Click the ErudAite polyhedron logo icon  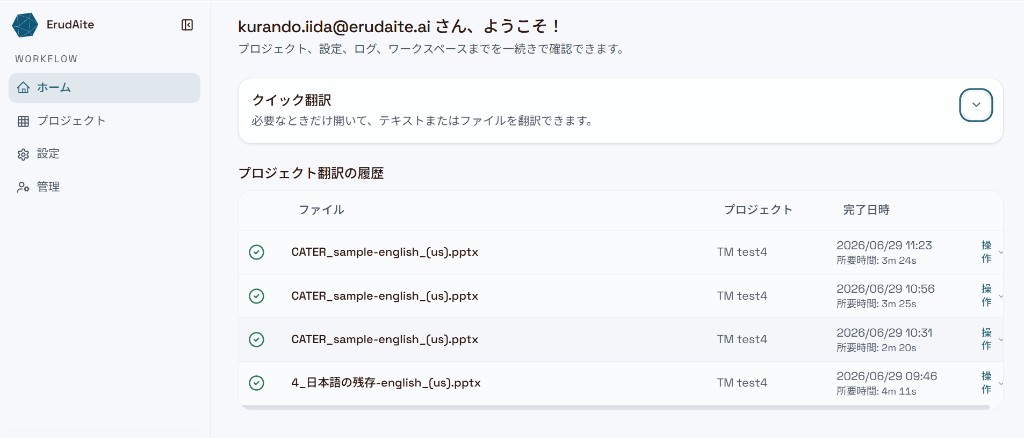pos(25,25)
